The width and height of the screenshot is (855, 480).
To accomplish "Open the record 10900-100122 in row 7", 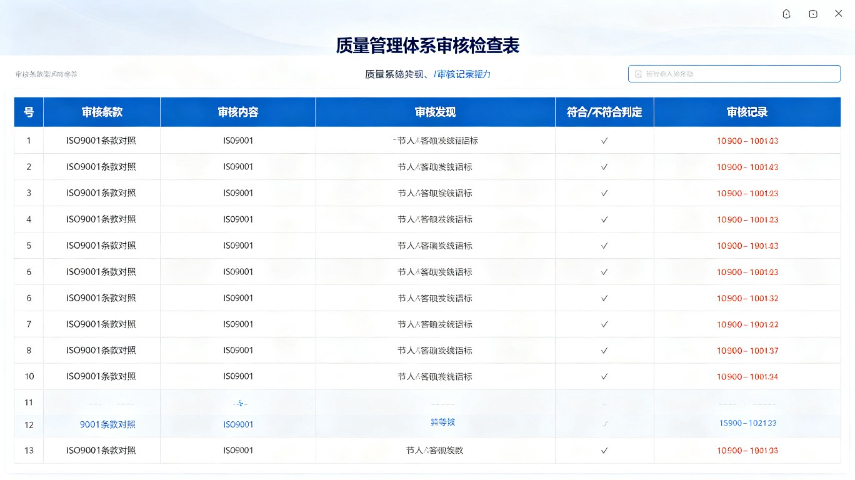I will [747, 324].
